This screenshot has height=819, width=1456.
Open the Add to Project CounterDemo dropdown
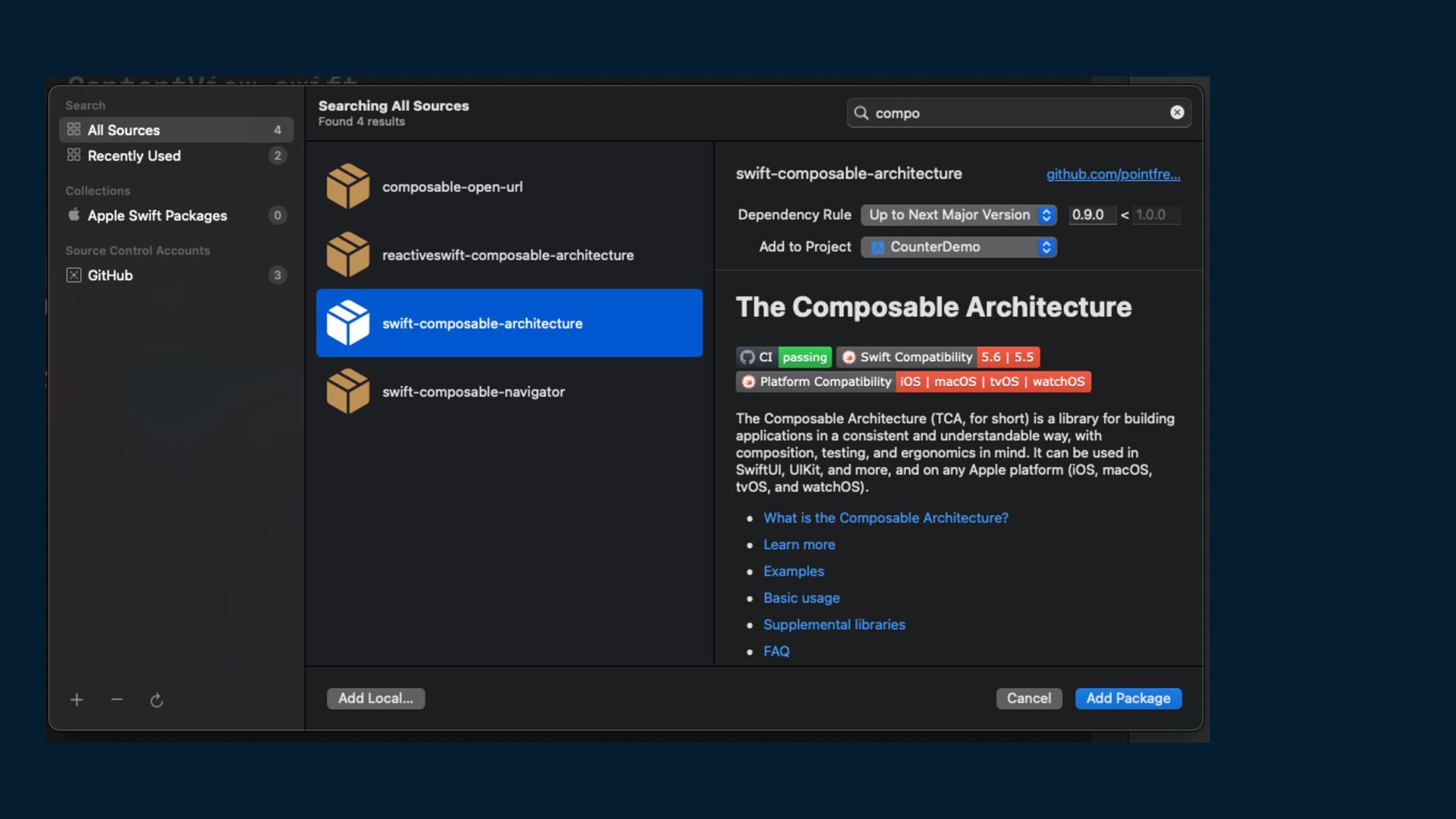pyautogui.click(x=959, y=247)
